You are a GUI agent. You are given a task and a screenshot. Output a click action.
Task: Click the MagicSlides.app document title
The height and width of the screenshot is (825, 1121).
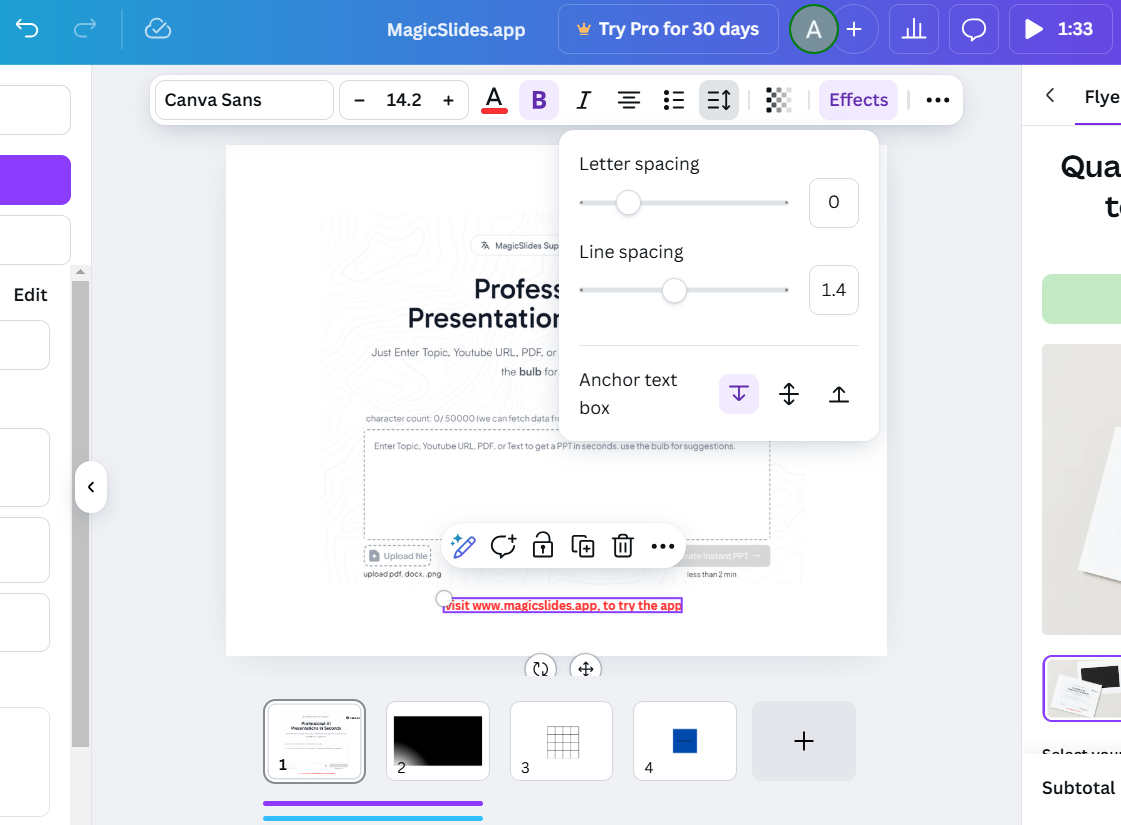[456, 29]
